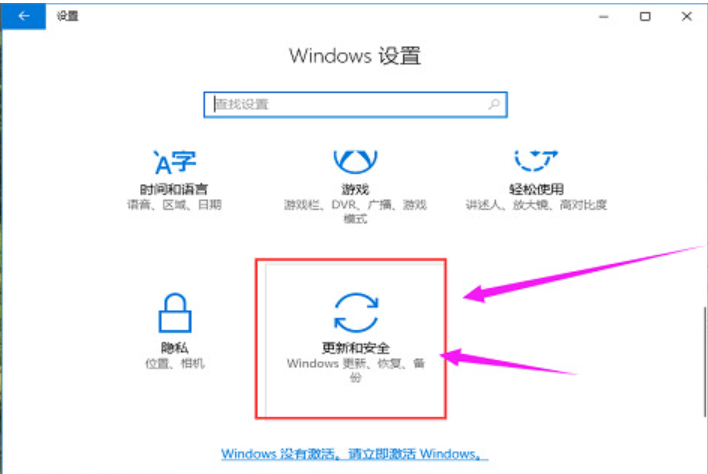Click the 讲述人、放大镜 description text

536,205
